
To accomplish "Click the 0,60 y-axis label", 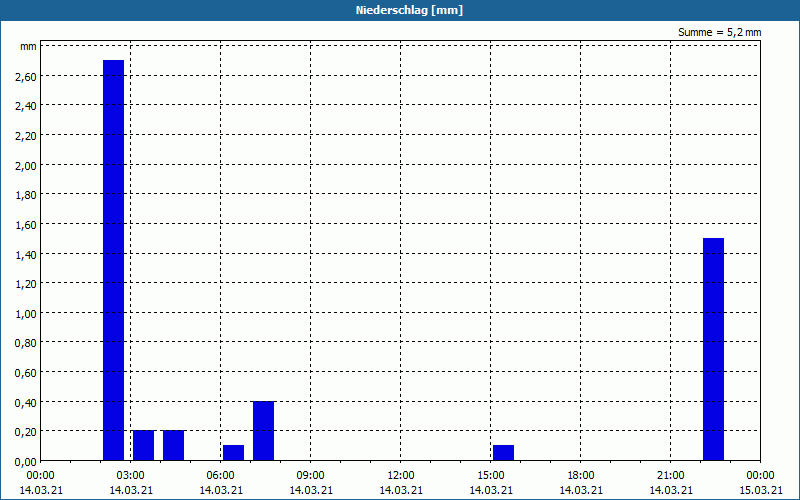I will [x=26, y=372].
